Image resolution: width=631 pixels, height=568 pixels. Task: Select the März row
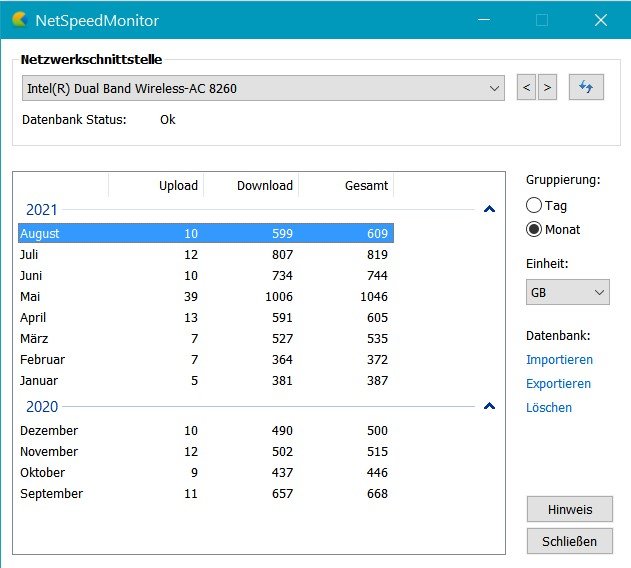tap(206, 338)
